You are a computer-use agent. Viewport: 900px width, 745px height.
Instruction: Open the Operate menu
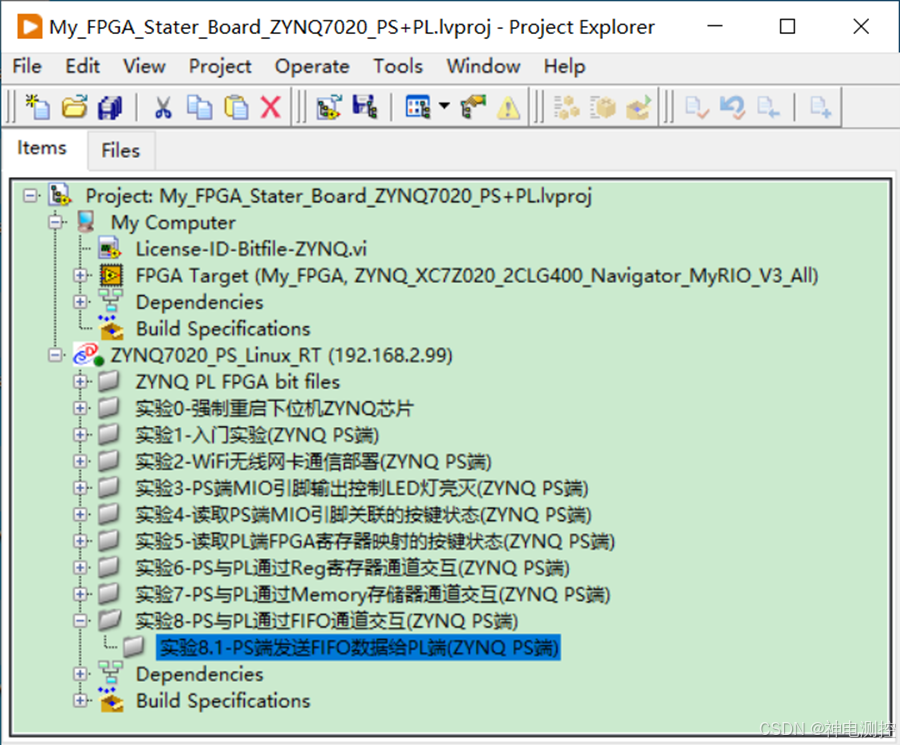312,66
